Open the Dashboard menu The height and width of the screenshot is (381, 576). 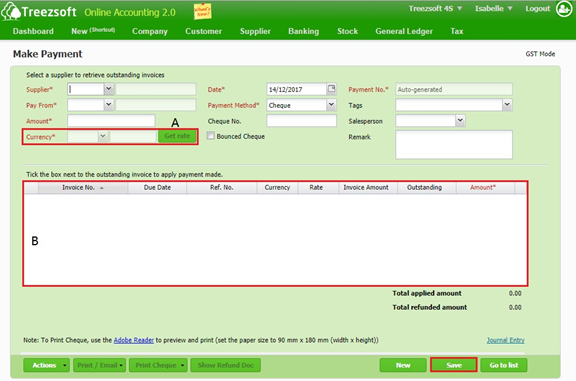pos(33,31)
